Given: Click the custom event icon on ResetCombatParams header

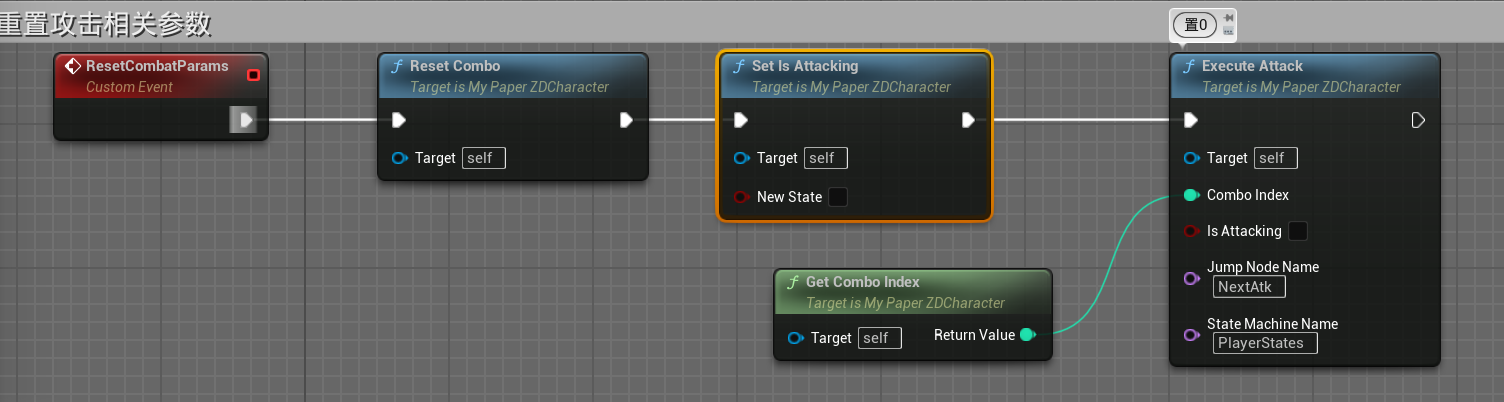Looking at the screenshot, I should [72, 66].
